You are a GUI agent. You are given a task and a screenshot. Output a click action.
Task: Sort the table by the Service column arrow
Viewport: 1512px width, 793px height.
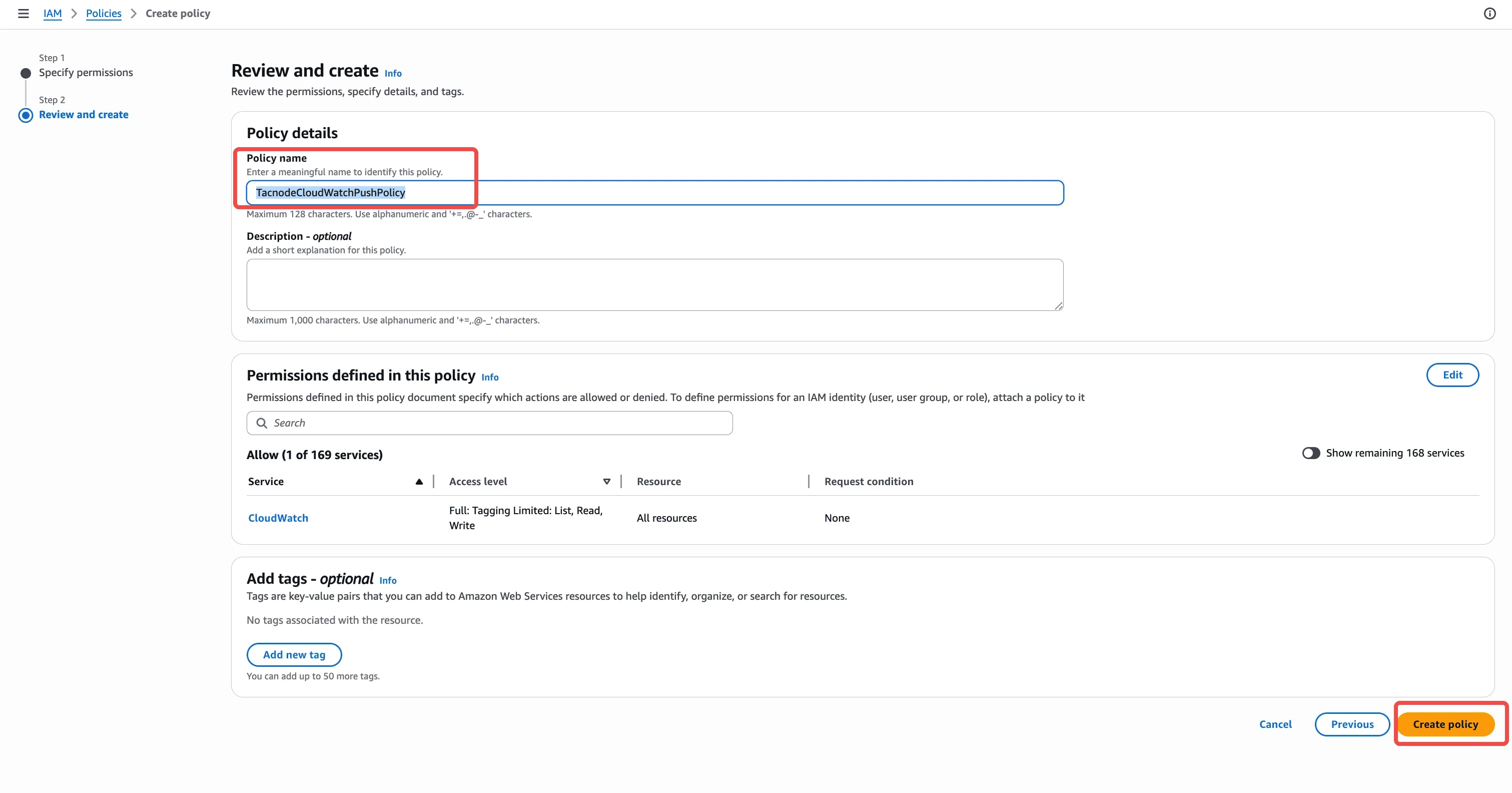click(418, 482)
